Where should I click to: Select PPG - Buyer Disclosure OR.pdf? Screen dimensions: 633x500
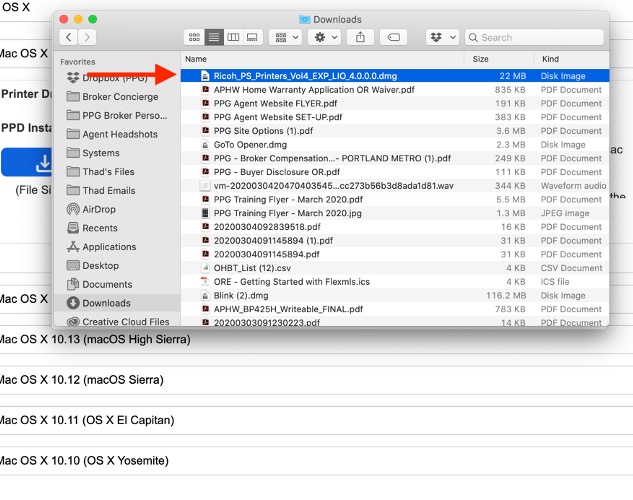395,172
